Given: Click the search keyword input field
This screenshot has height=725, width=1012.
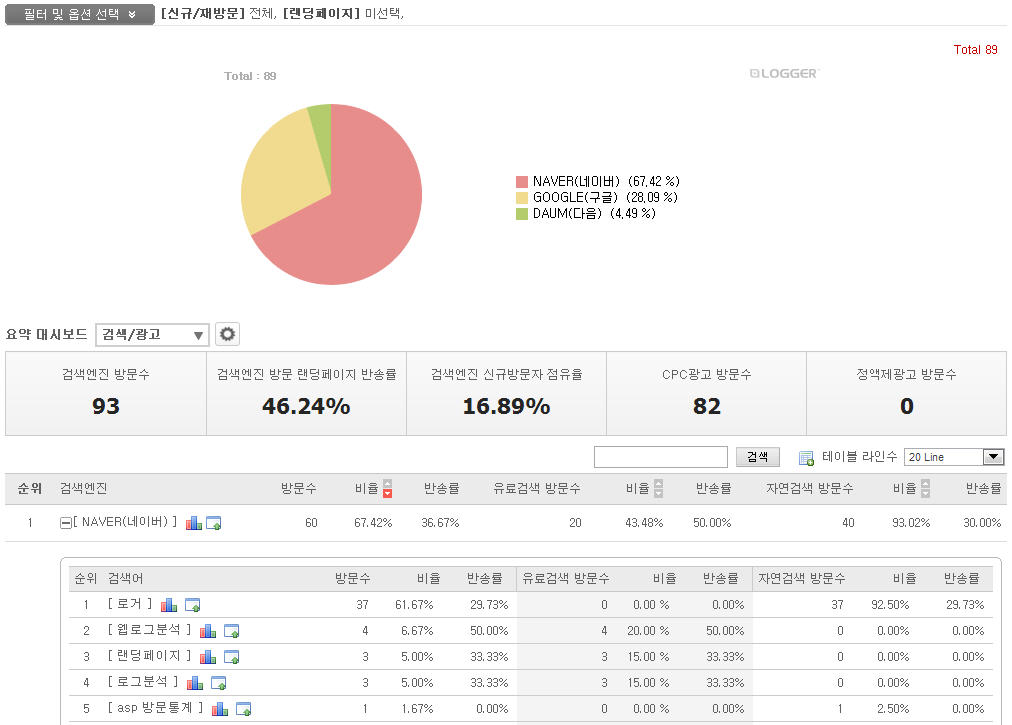Looking at the screenshot, I should (660, 457).
